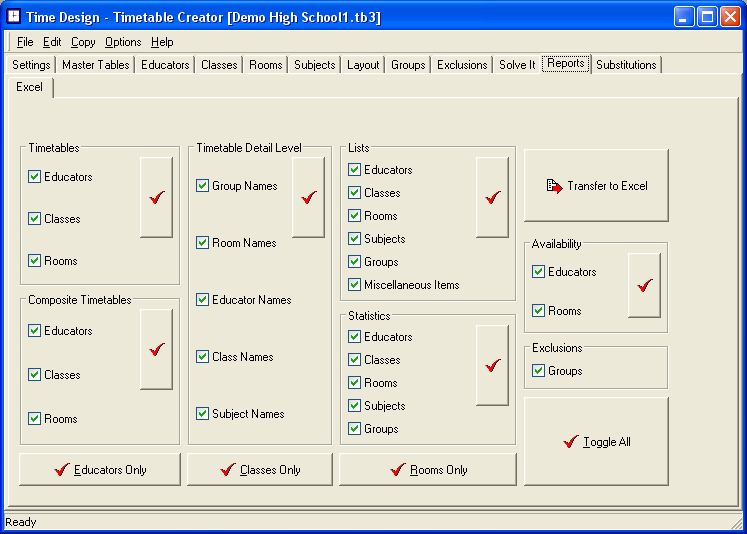Click the red checkmark button in Timetables group
This screenshot has width=747, height=534.
point(156,197)
